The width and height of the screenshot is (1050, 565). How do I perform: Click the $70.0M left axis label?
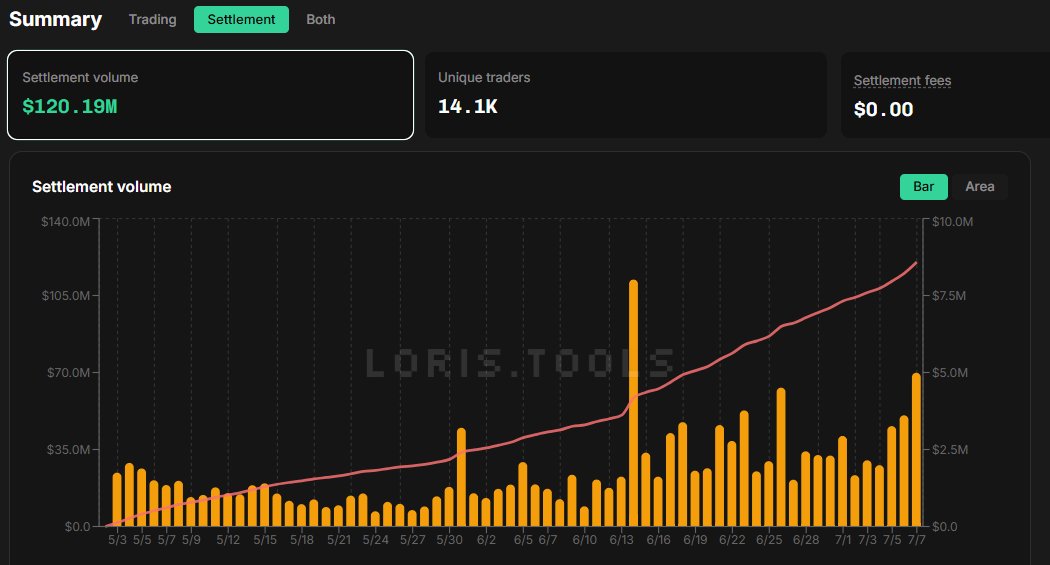point(68,372)
